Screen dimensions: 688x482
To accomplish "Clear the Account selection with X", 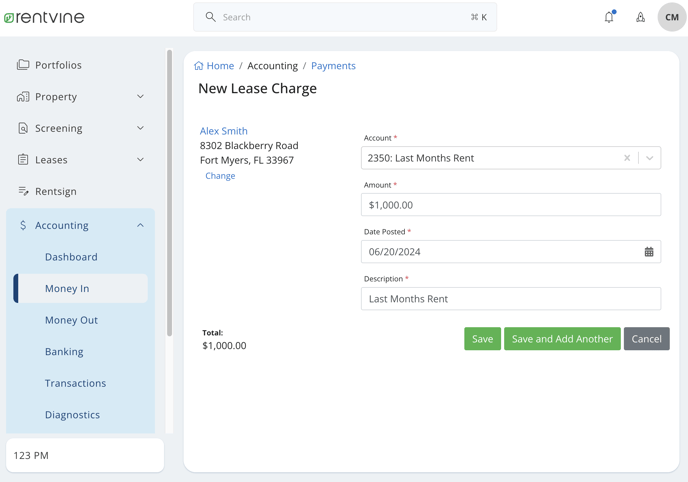I will (x=627, y=158).
